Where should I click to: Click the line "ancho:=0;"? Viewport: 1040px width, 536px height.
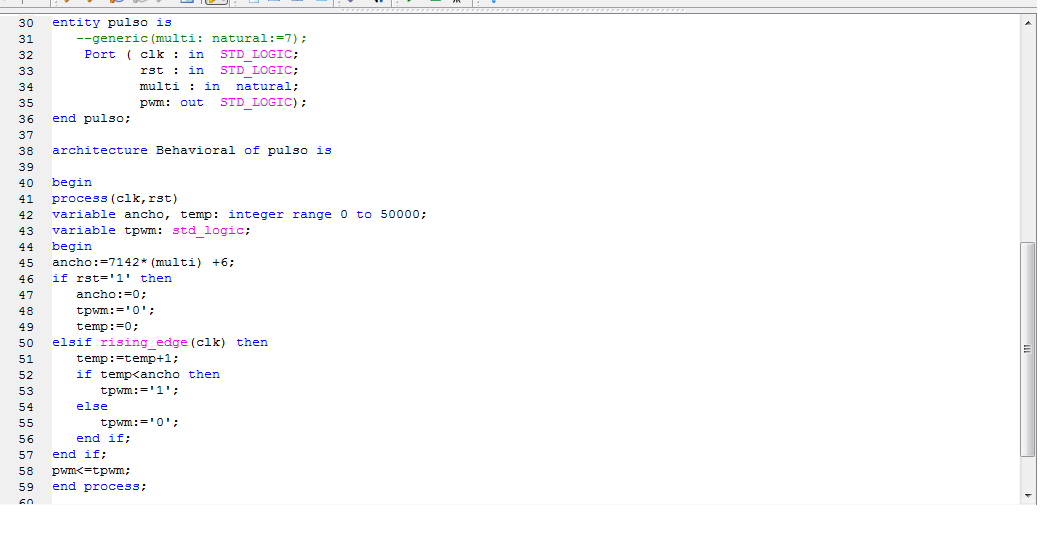111,294
